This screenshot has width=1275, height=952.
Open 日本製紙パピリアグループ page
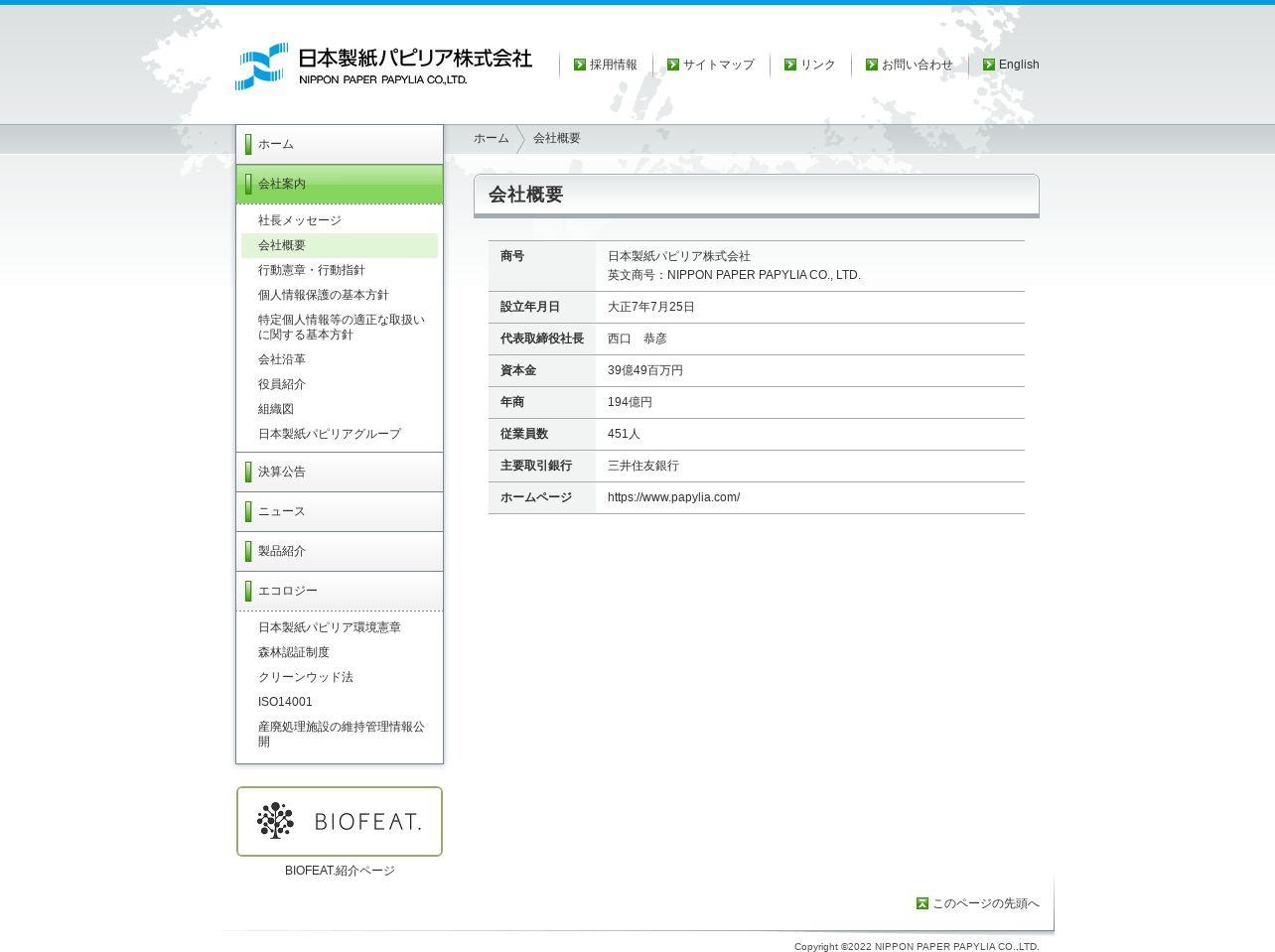pyautogui.click(x=330, y=434)
